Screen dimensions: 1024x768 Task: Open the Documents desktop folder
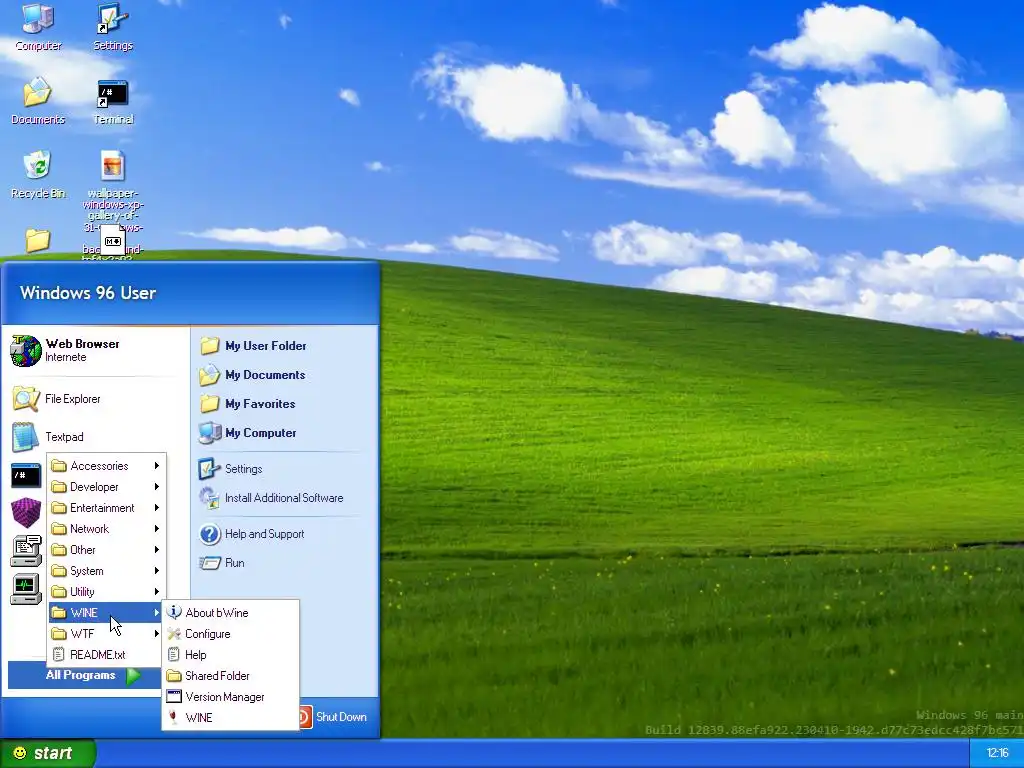click(38, 101)
